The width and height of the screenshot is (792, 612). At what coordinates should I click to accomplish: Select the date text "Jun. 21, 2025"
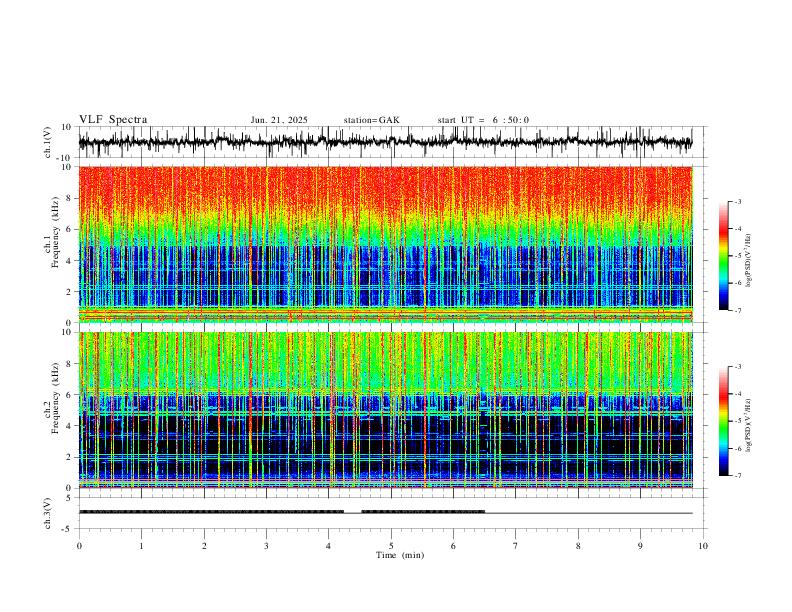279,120
